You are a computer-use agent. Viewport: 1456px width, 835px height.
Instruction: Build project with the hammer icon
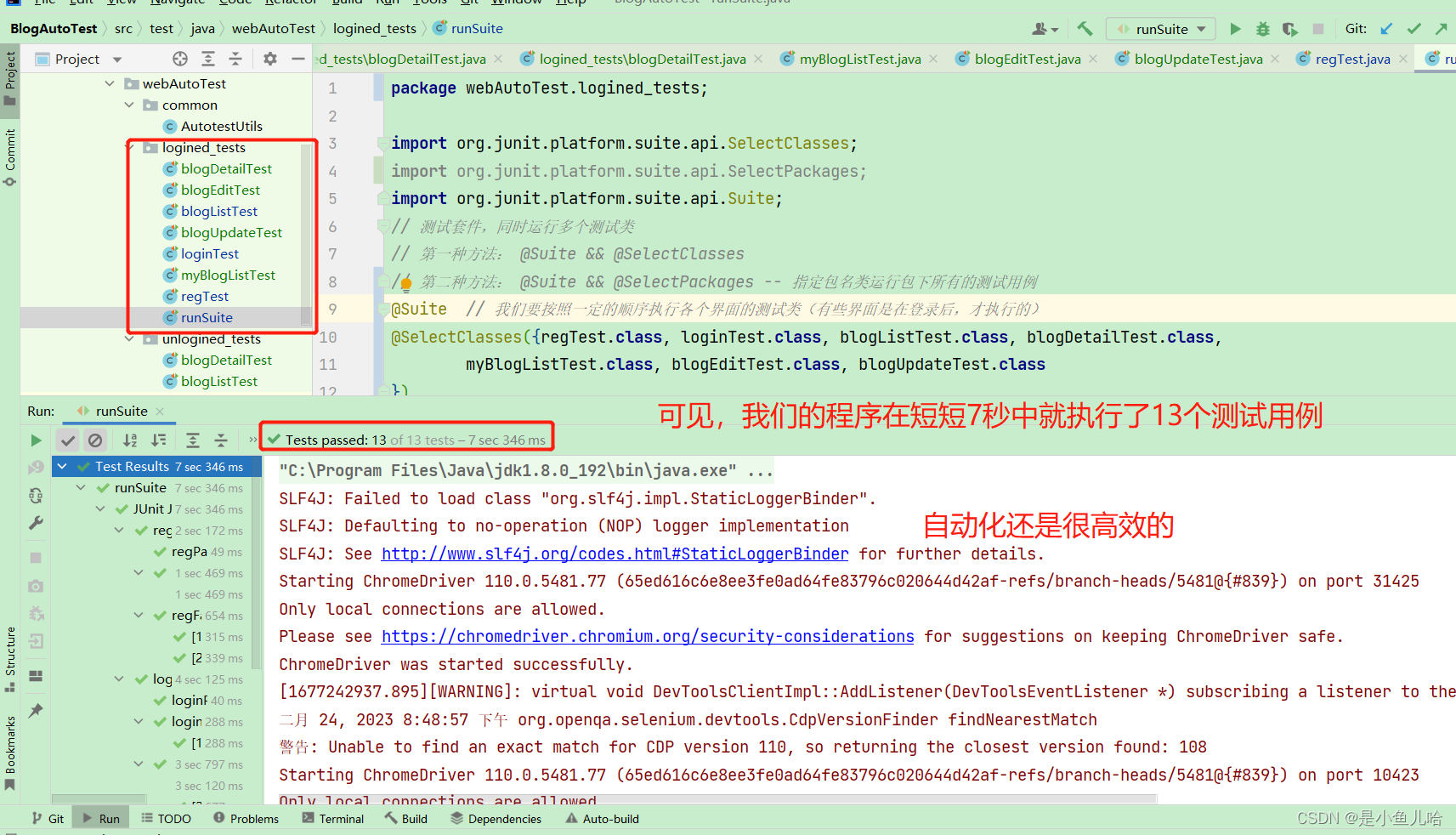tap(1085, 29)
